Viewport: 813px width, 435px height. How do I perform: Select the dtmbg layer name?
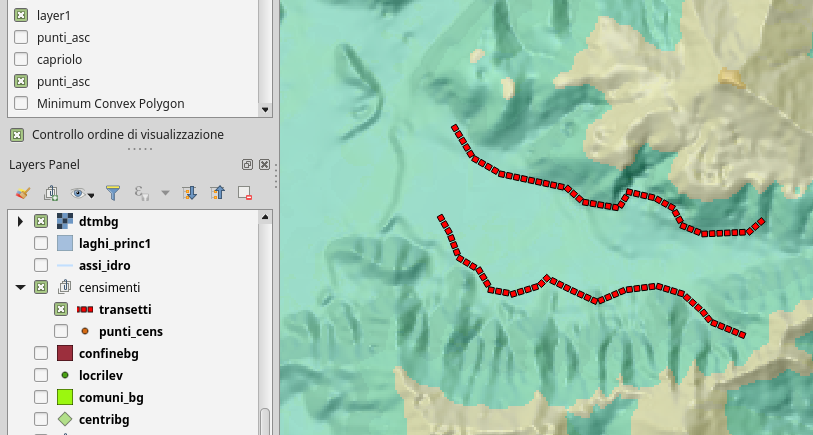99,221
